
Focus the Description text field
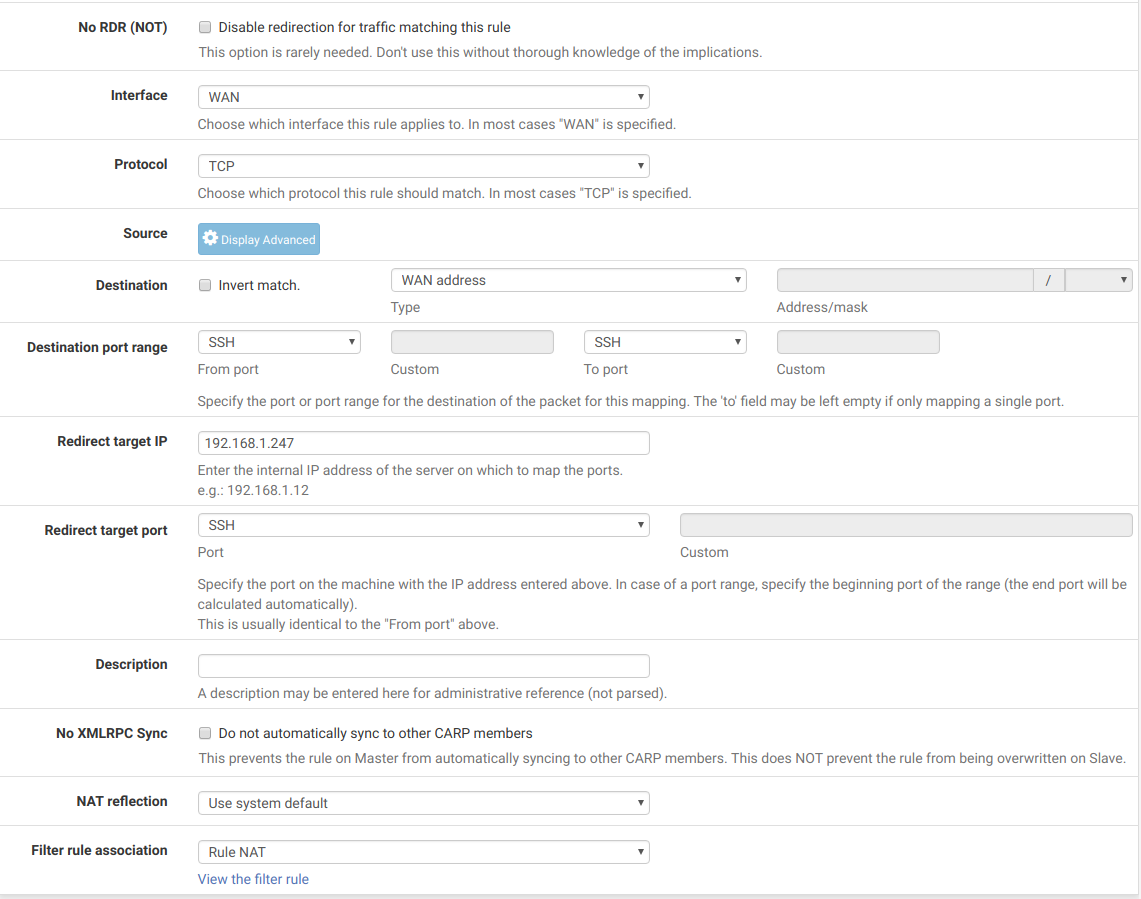tap(423, 666)
